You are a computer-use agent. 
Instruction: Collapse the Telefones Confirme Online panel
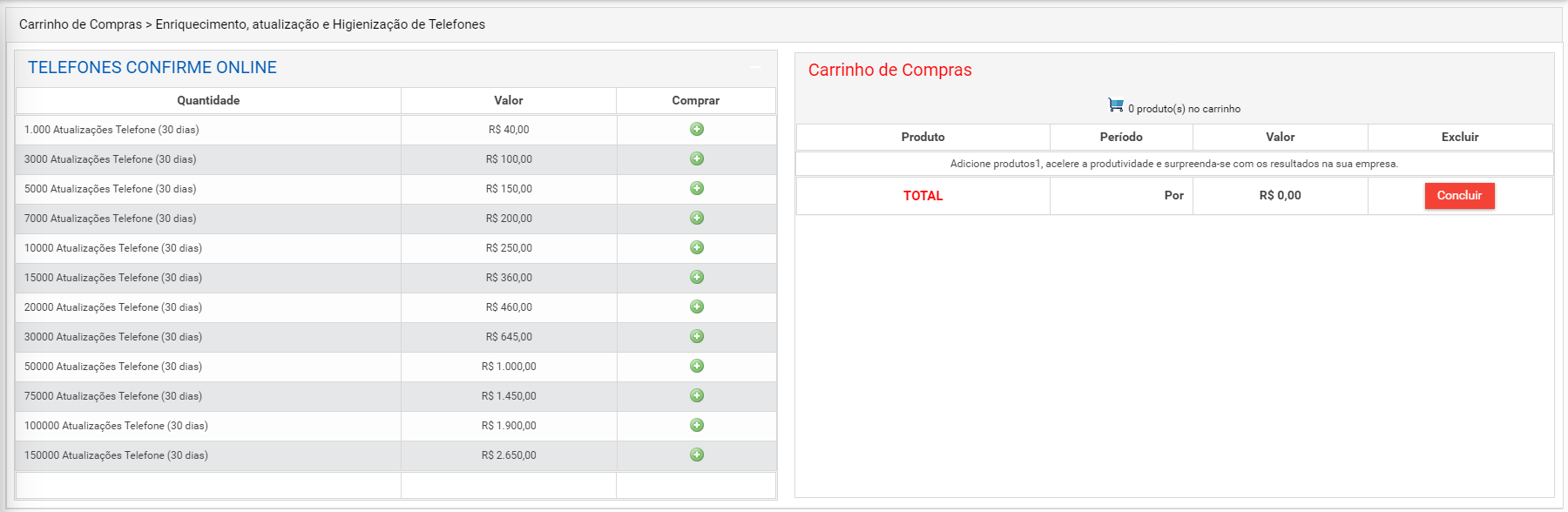tap(755, 67)
